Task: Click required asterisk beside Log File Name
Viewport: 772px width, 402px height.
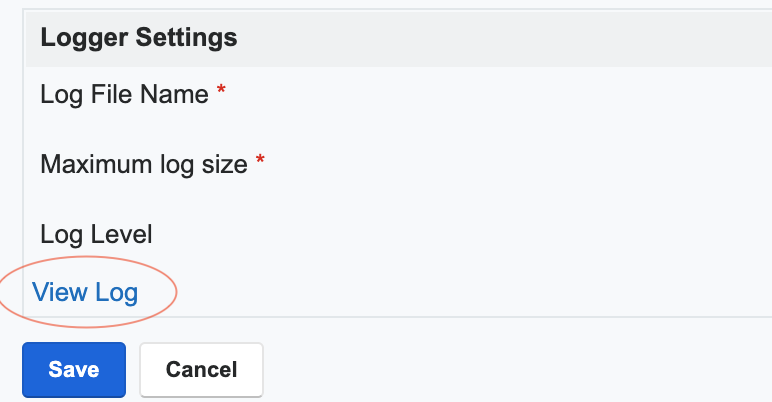Action: tap(221, 90)
